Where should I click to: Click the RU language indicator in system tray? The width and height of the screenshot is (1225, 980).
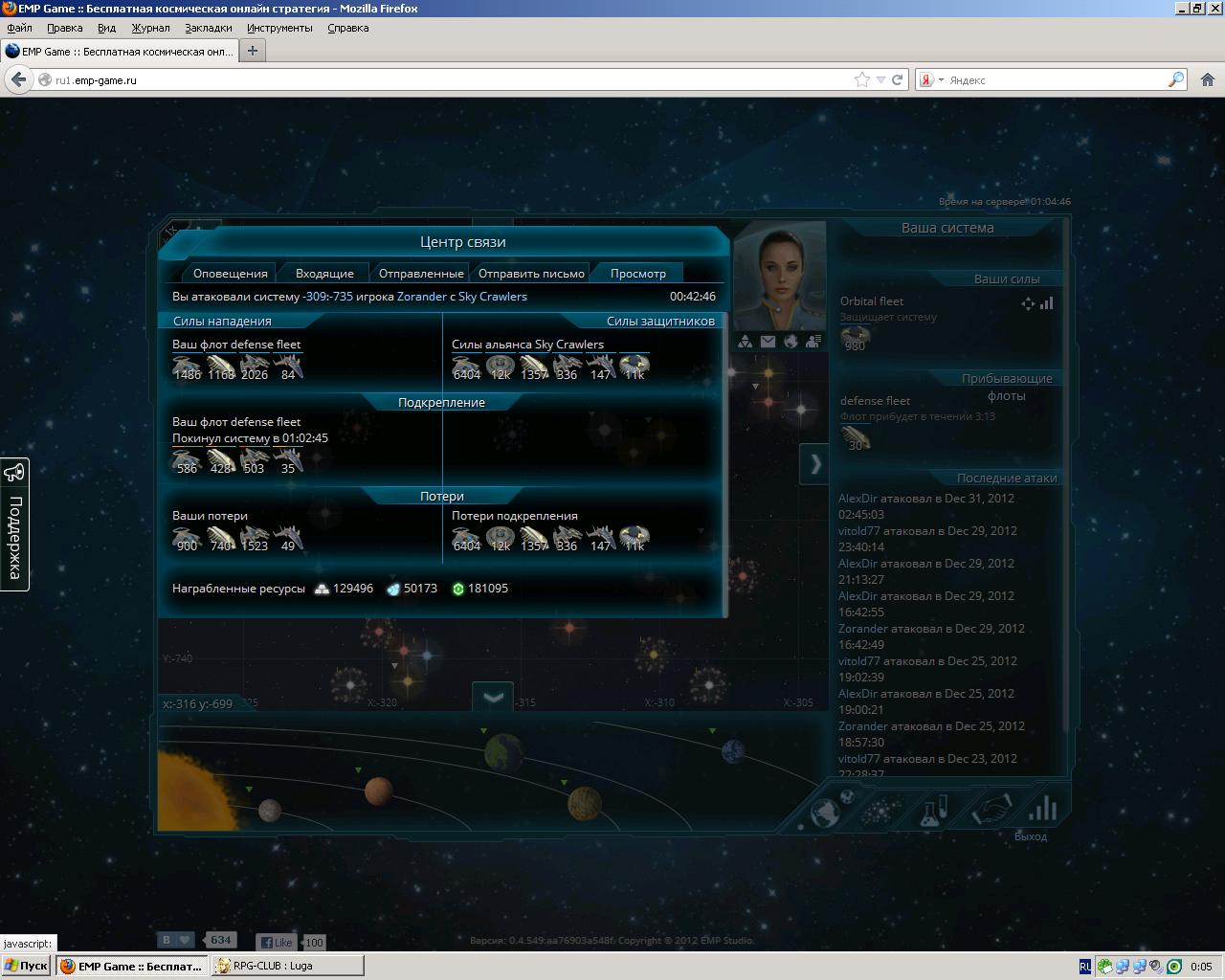1084,967
